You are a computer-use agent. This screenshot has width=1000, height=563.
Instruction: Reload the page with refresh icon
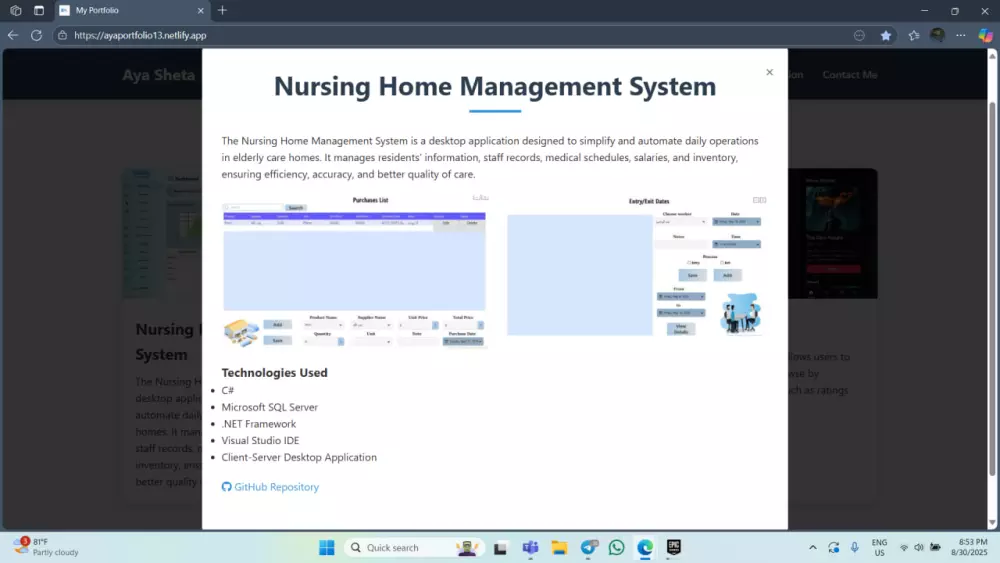[36, 35]
